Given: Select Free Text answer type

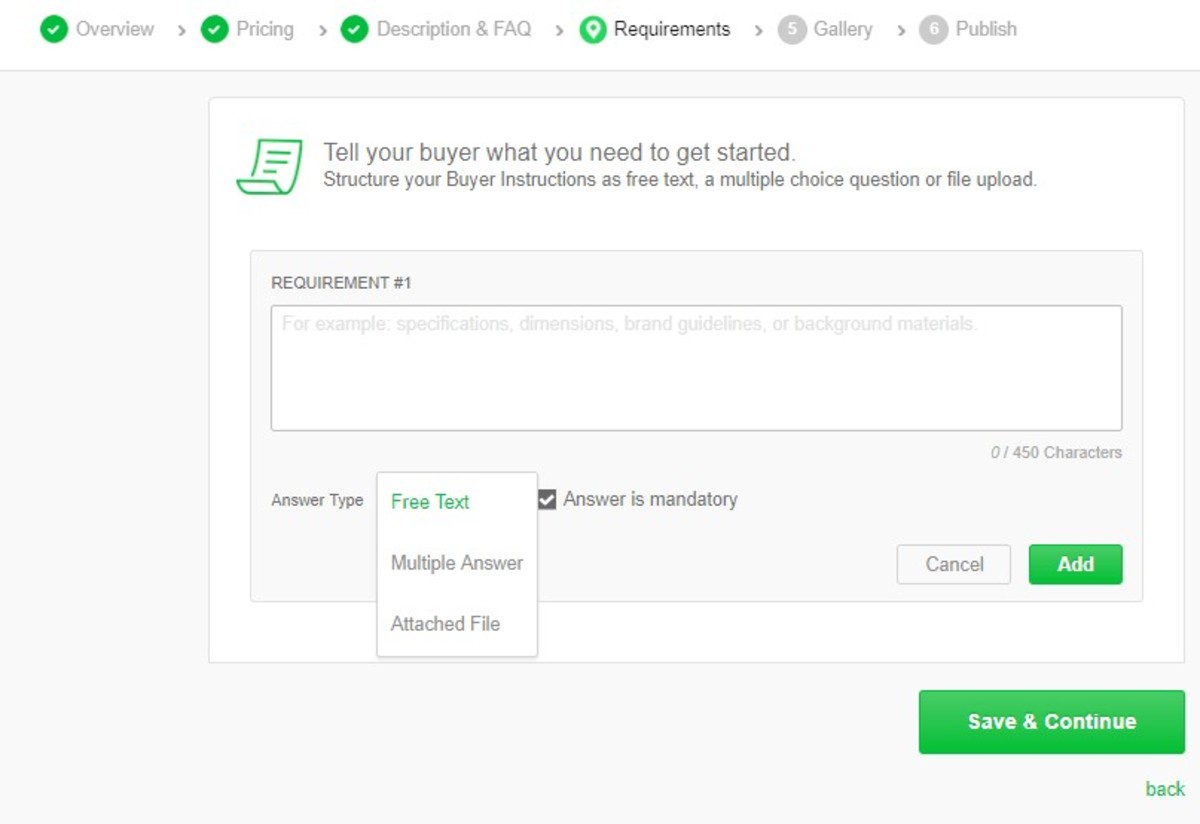Looking at the screenshot, I should tap(429, 502).
